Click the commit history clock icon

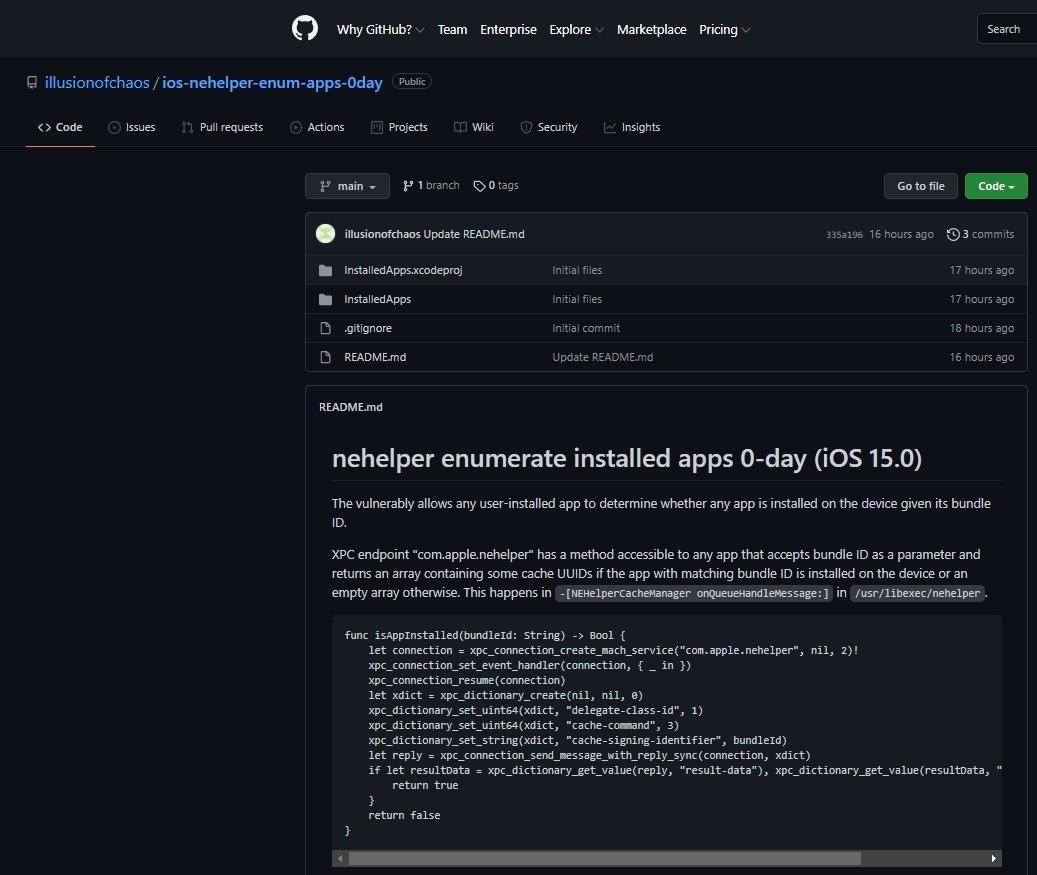click(x=953, y=234)
